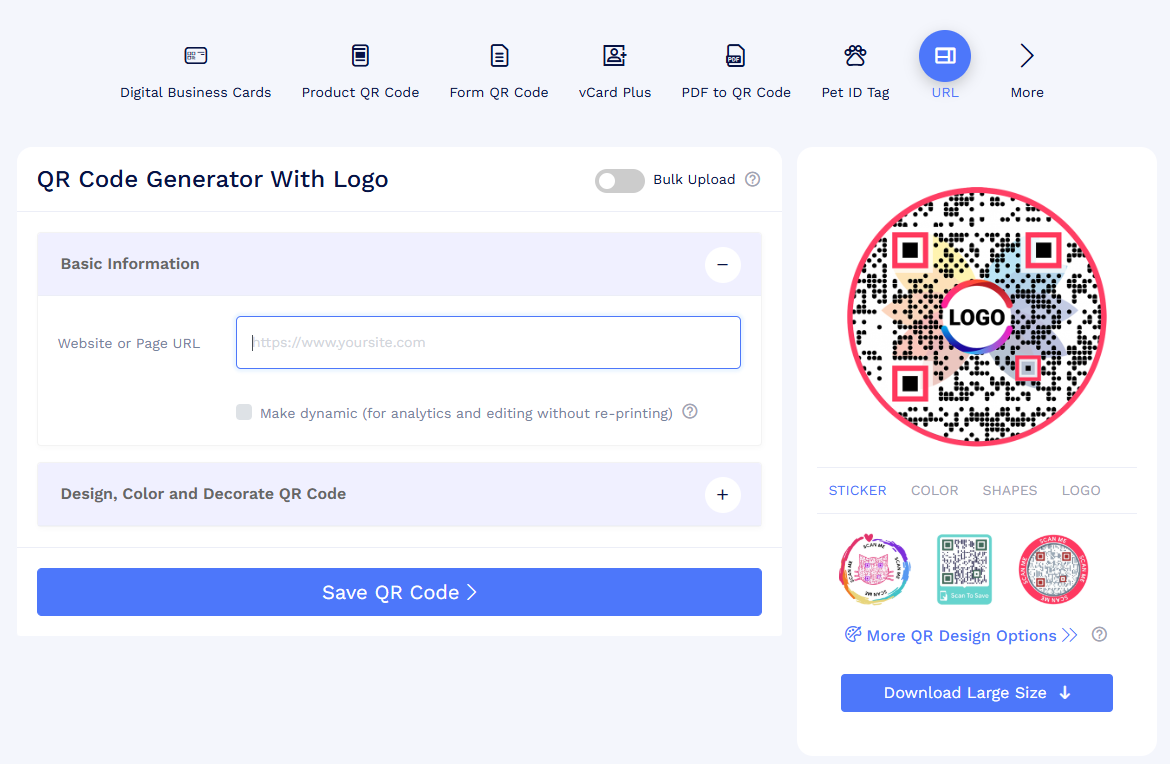The height and width of the screenshot is (764, 1170).
Task: Switch to the SHAPES tab
Action: click(1010, 490)
